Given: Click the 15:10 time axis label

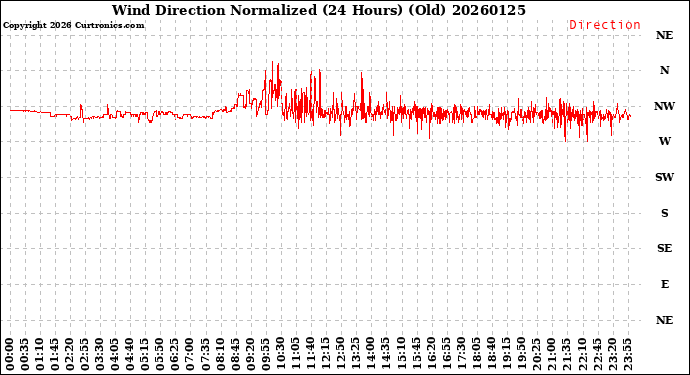Looking at the screenshot, I should 401,355.
